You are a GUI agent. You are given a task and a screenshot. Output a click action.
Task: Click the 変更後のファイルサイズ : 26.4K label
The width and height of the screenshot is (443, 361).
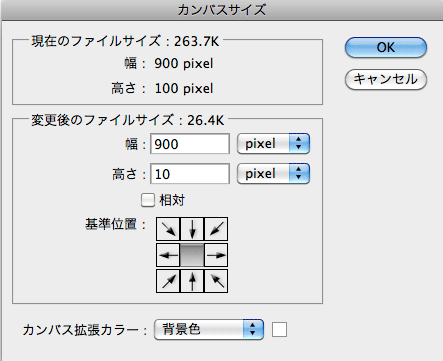[x=128, y=120]
